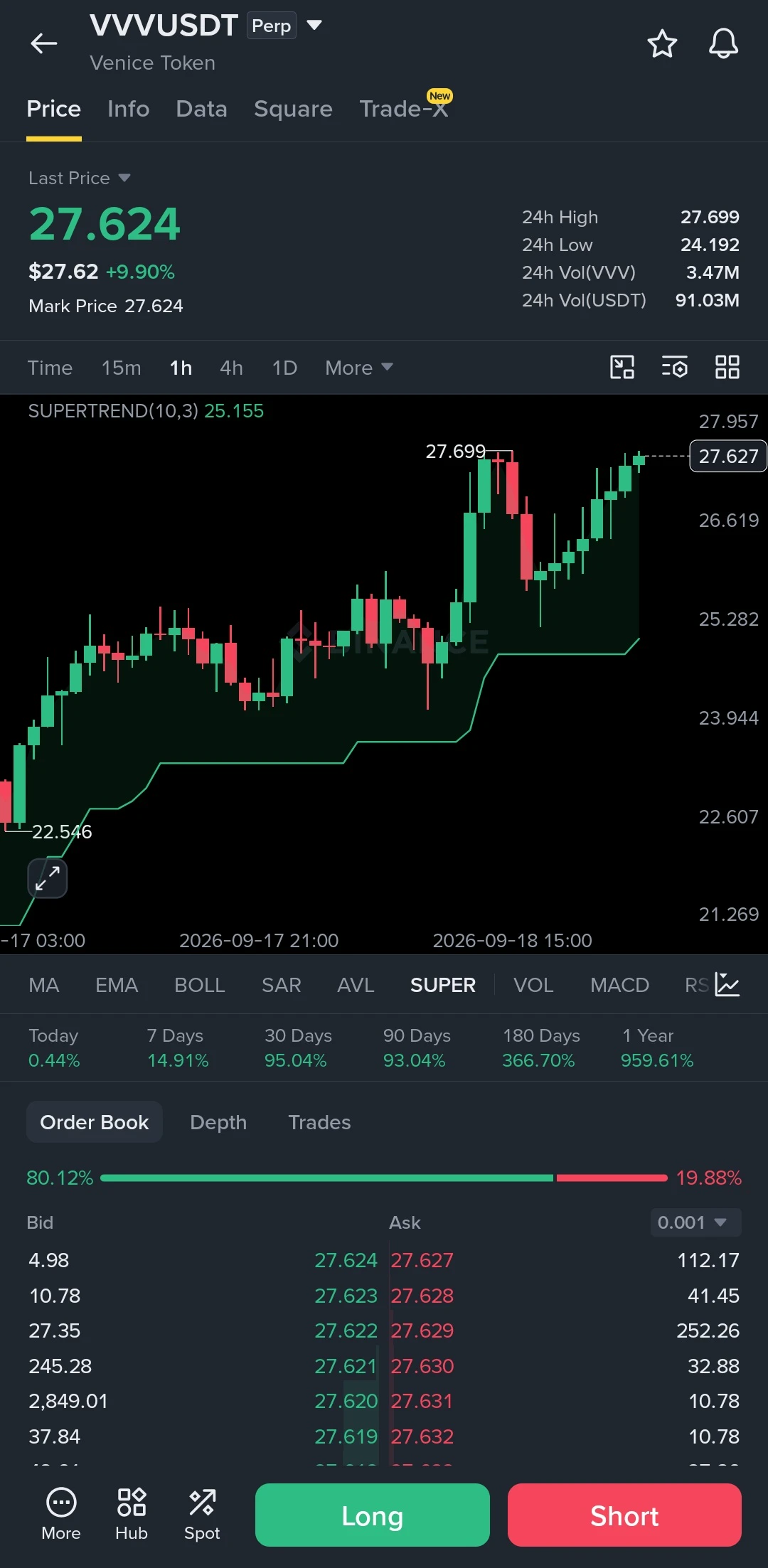Expand chart to fullscreen
768x1568 pixels.
pos(48,878)
